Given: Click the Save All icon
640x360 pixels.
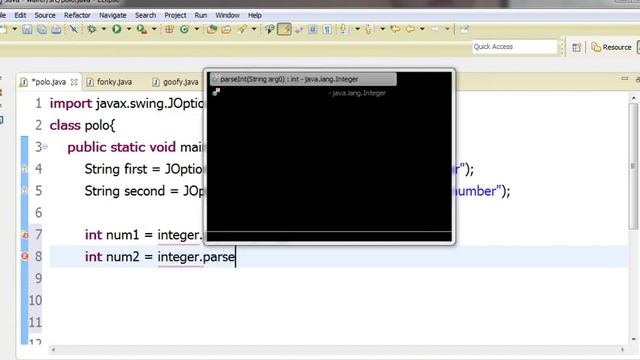Looking at the screenshot, I should (x=42, y=29).
